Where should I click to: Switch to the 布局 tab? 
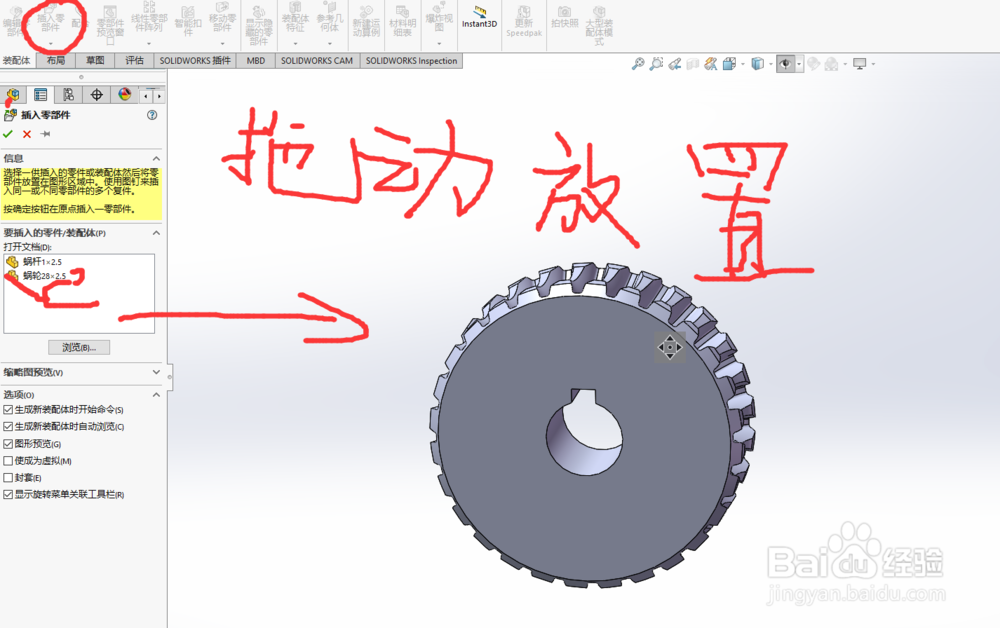click(x=56, y=61)
